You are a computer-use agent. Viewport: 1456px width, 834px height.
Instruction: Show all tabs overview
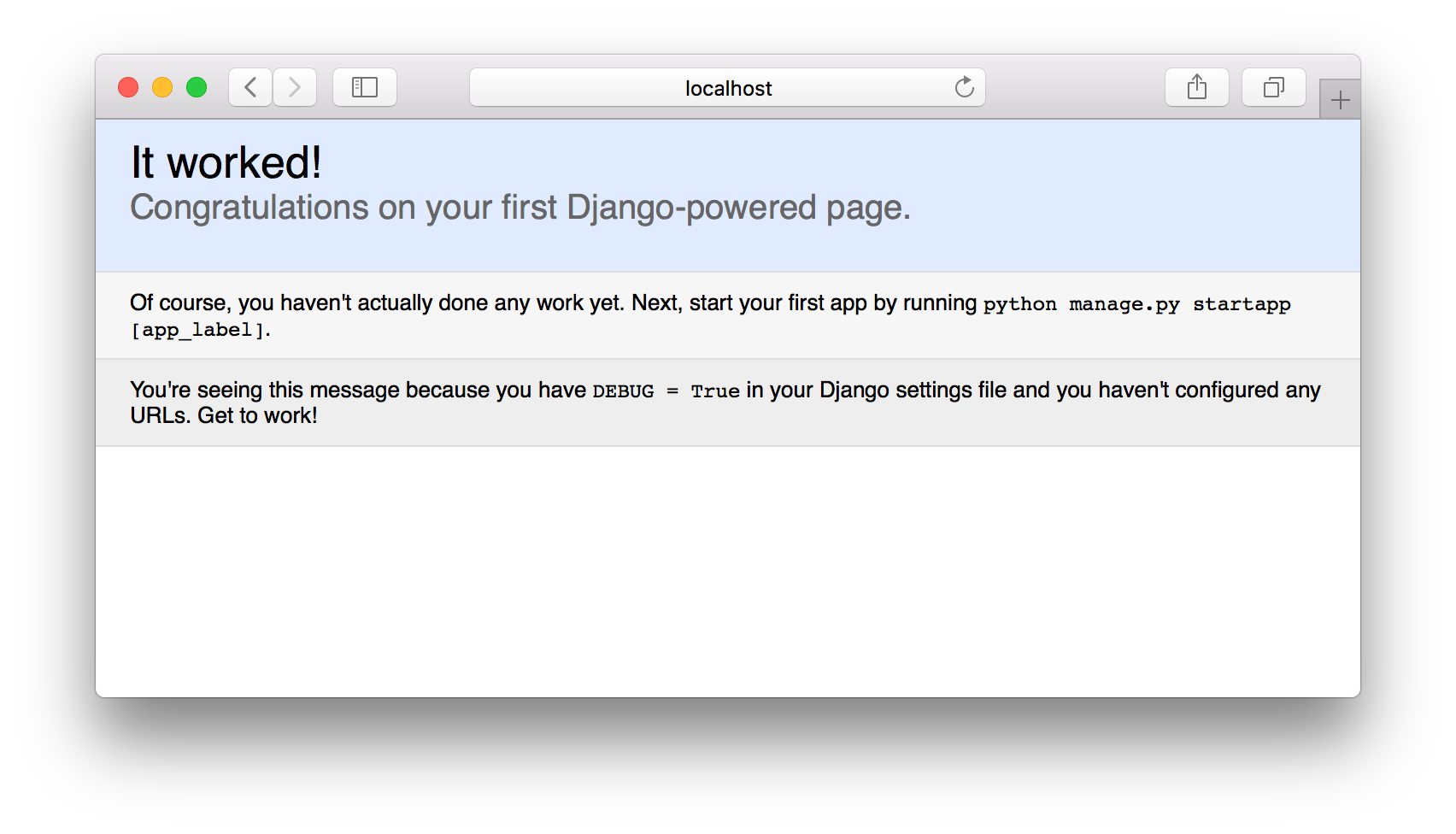(x=1274, y=87)
